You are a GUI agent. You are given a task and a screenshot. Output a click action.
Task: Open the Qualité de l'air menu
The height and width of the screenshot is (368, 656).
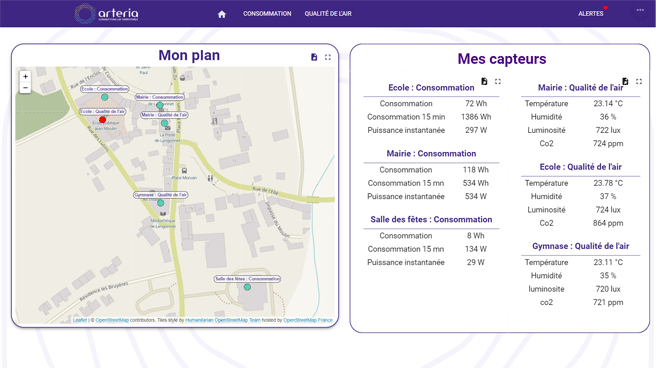point(328,14)
